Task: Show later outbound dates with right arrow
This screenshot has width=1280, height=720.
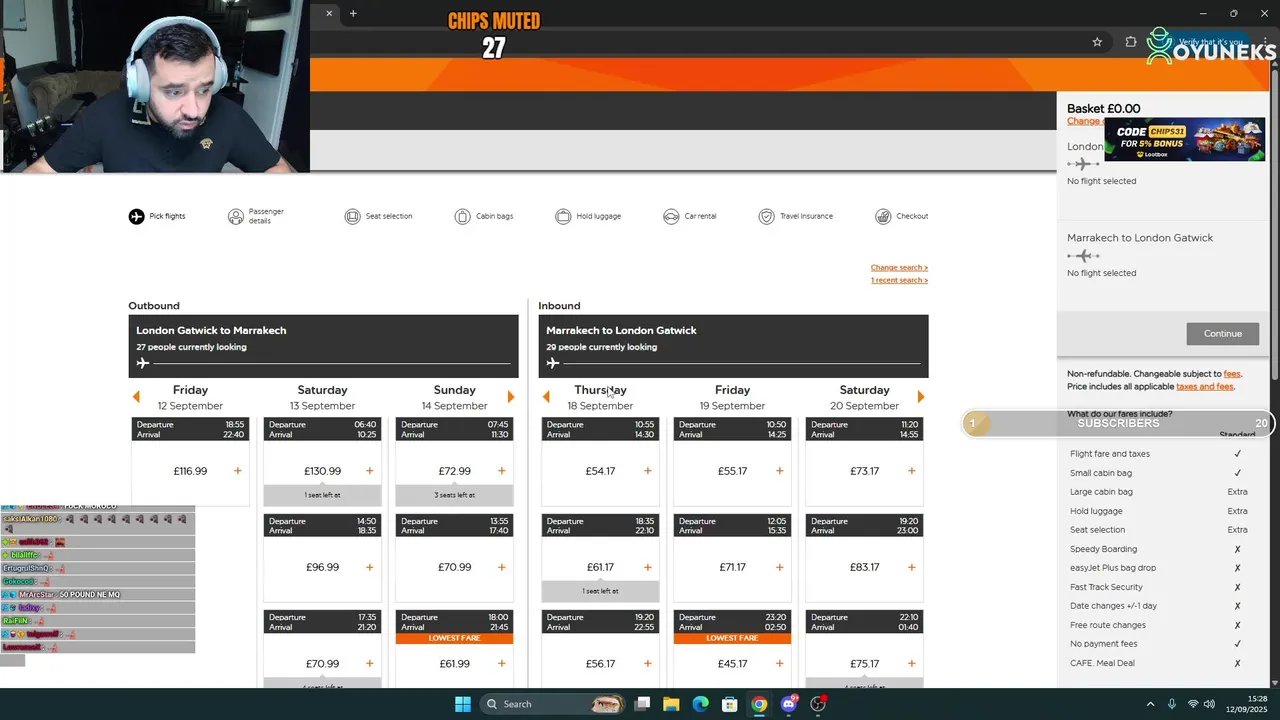Action: point(511,397)
